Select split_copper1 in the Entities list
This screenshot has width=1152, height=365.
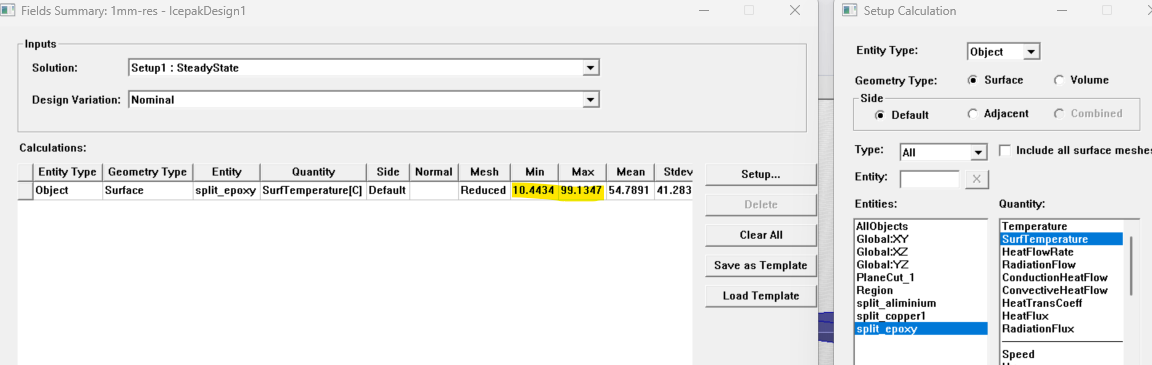[x=890, y=316]
